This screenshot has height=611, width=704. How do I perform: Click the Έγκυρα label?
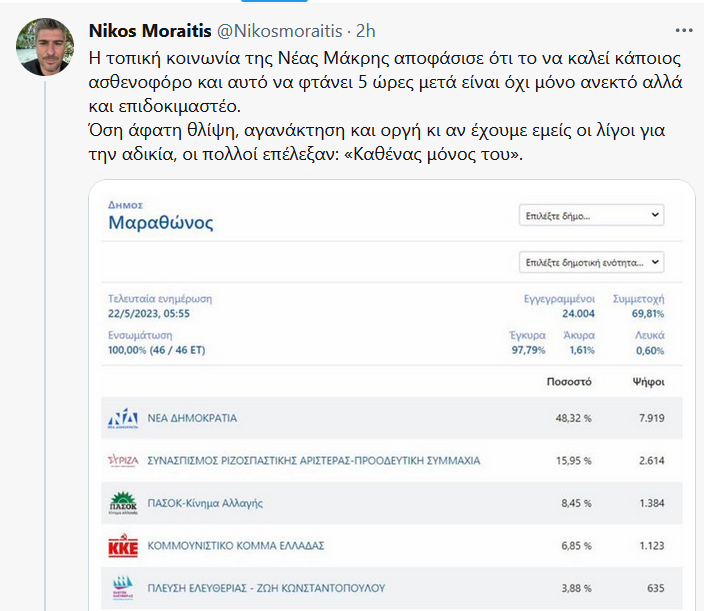(x=527, y=335)
